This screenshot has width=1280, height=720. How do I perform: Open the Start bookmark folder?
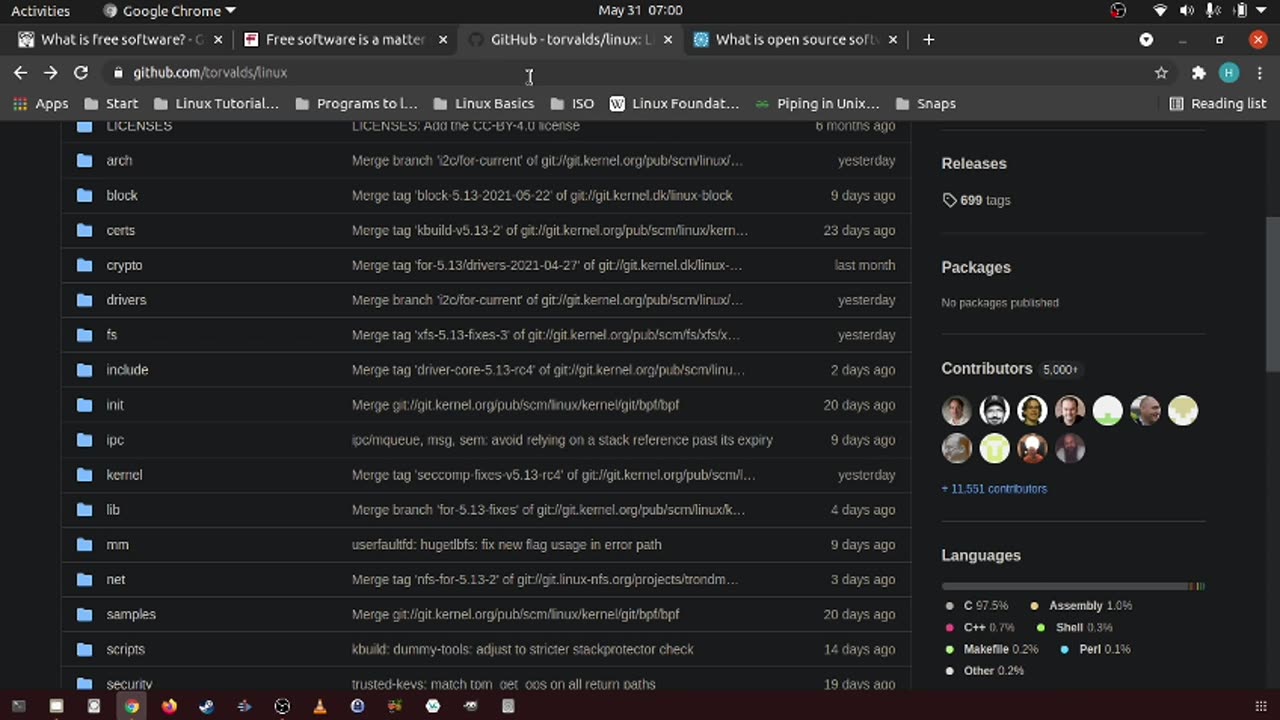point(111,103)
